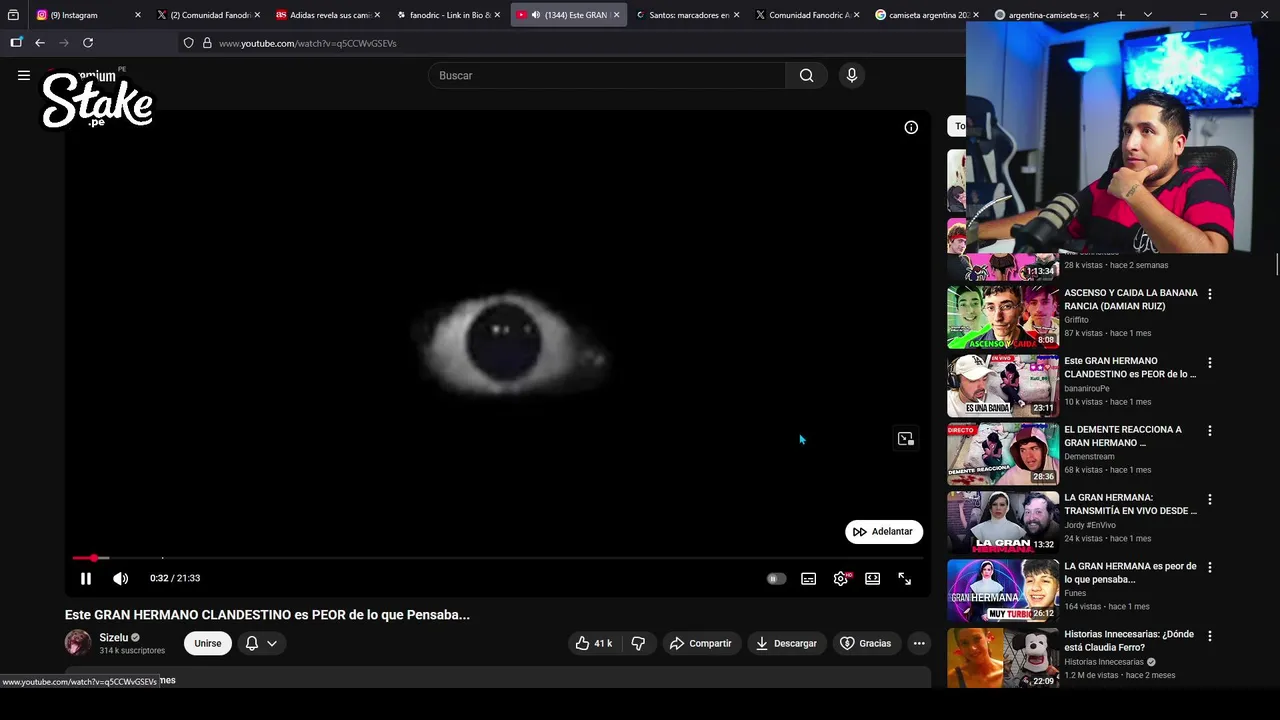Open ASCENSO Y CAIDA LA BANANA RANCIA thumbnail
The width and height of the screenshot is (1280, 720).
[x=1003, y=317]
